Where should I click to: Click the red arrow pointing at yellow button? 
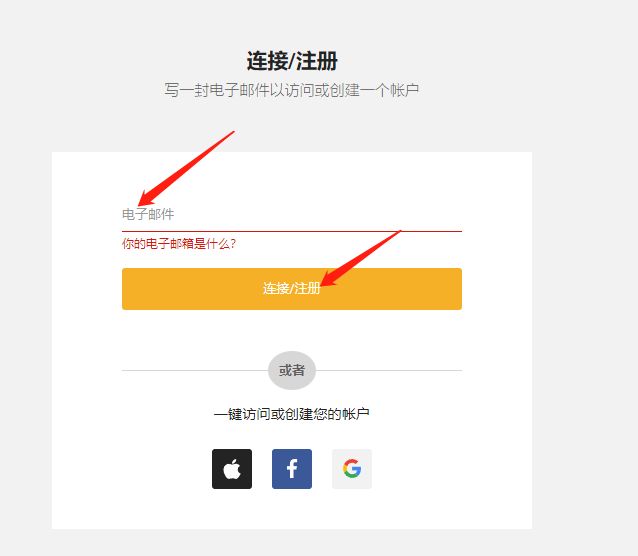click(x=361, y=258)
